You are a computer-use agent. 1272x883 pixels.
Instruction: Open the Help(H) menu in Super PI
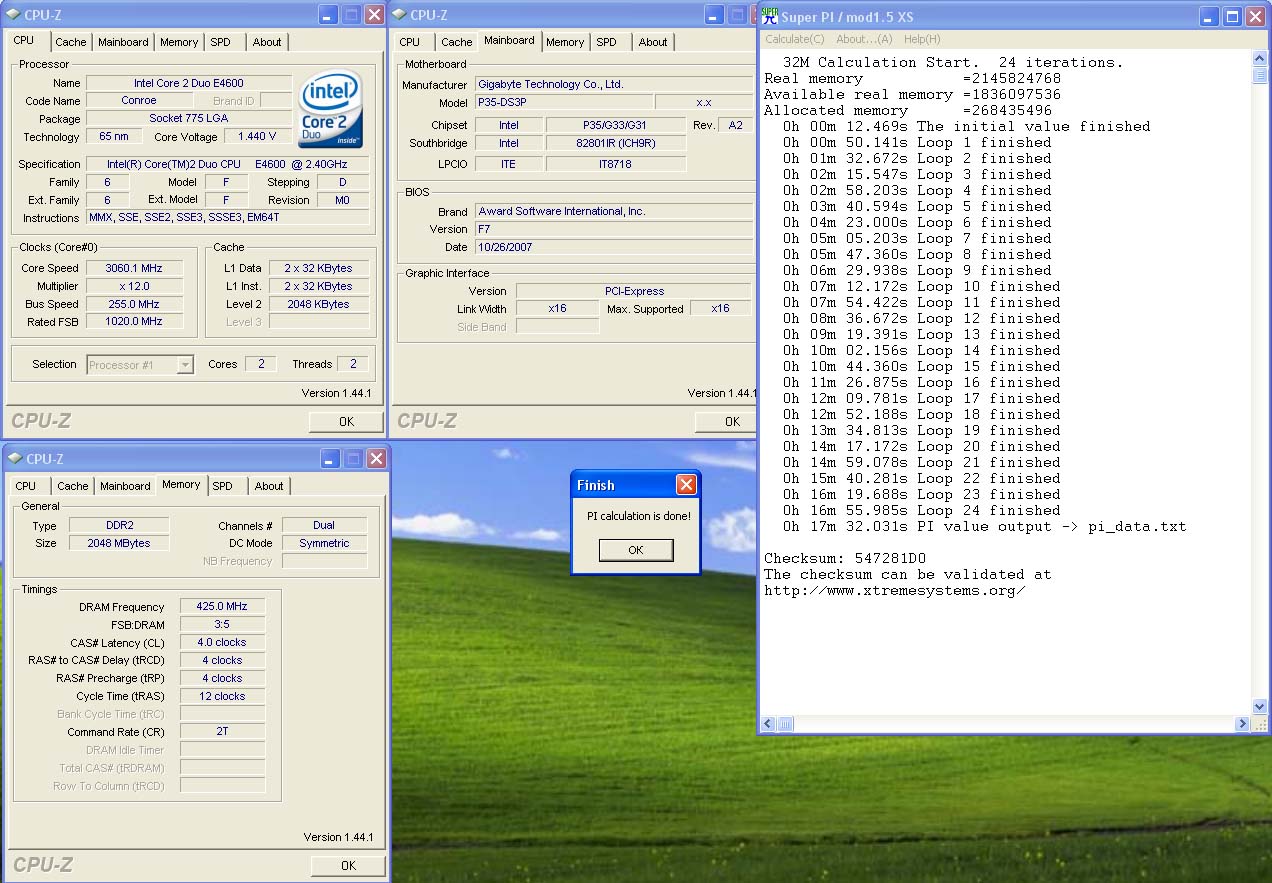[922, 39]
